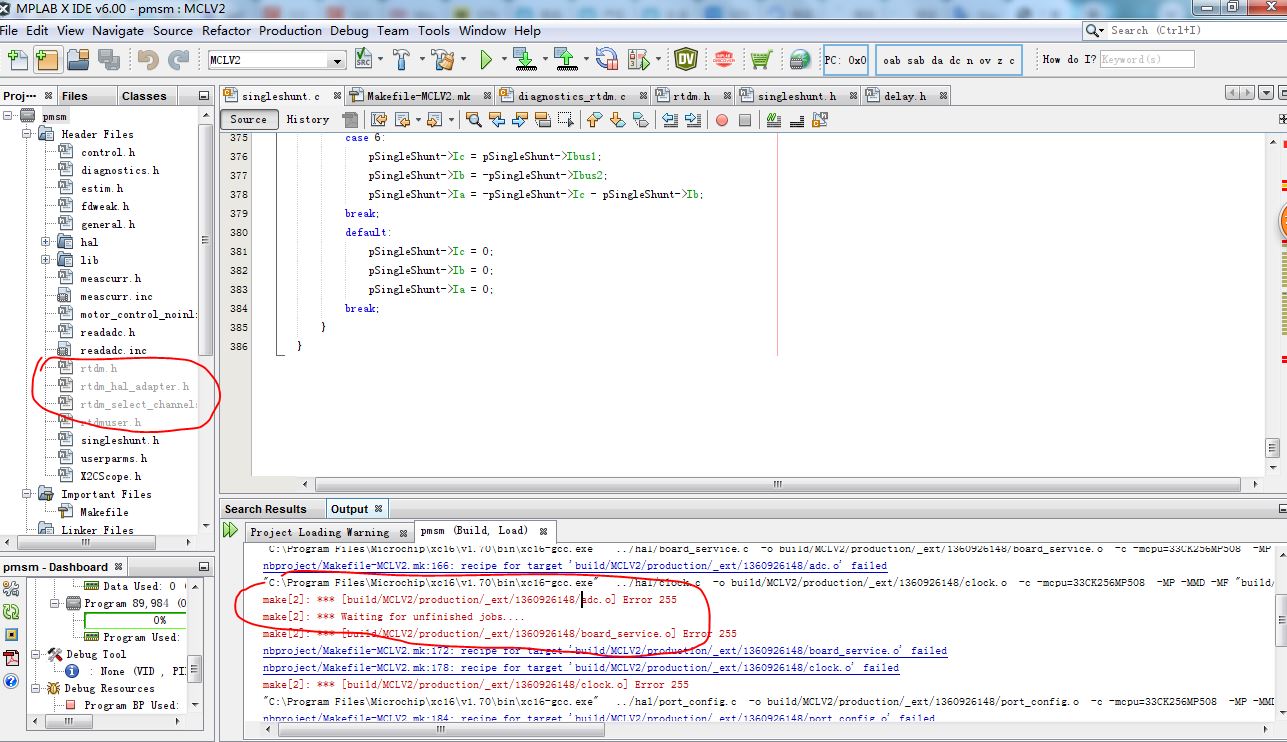
Task: Click the globe web icon in toolbar
Action: coord(799,60)
